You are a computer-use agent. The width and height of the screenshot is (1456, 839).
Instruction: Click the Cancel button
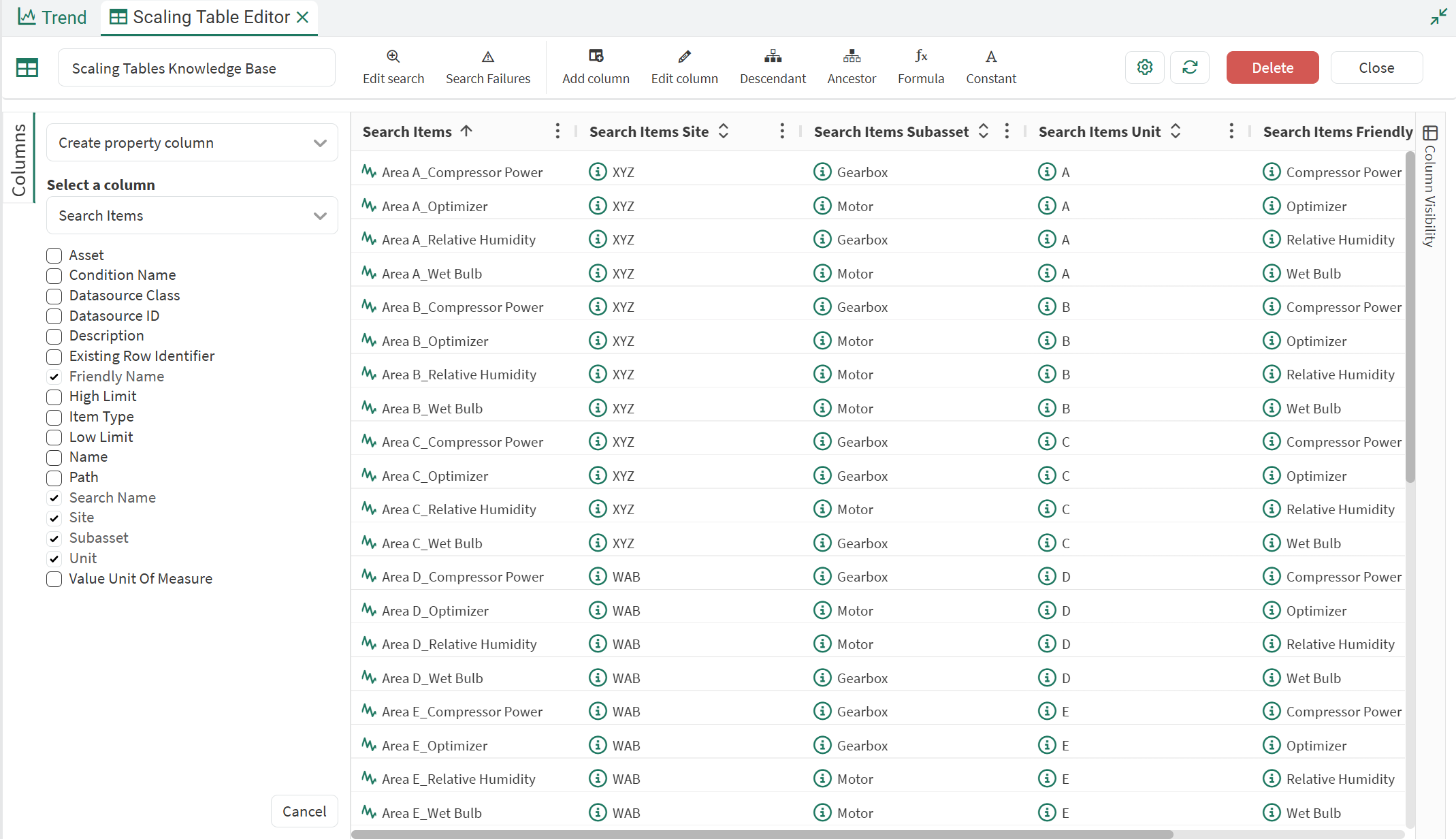tap(304, 811)
